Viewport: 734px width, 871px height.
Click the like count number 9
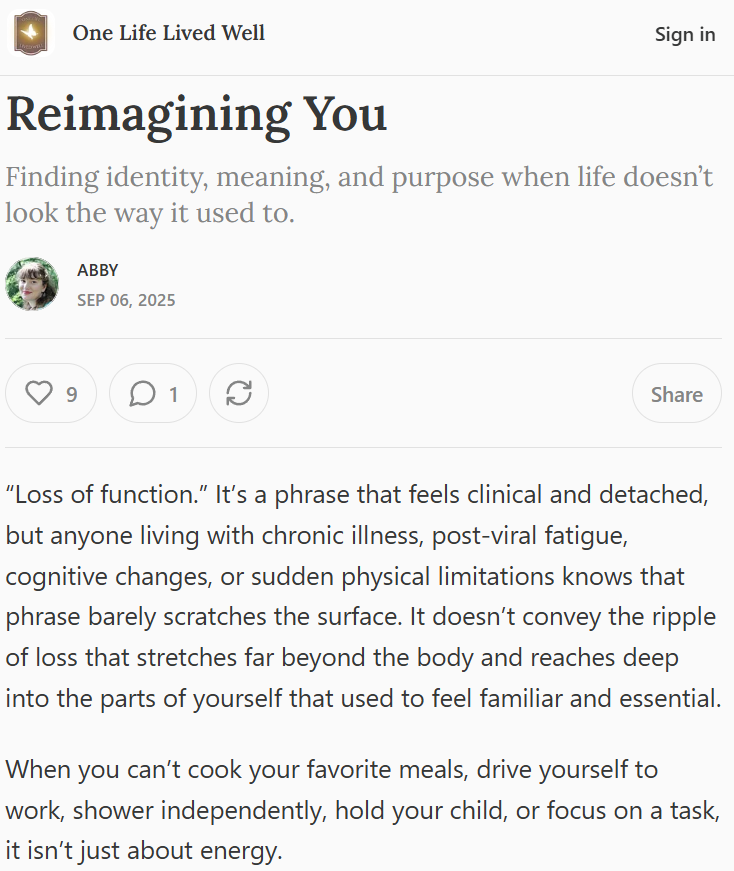coord(72,395)
